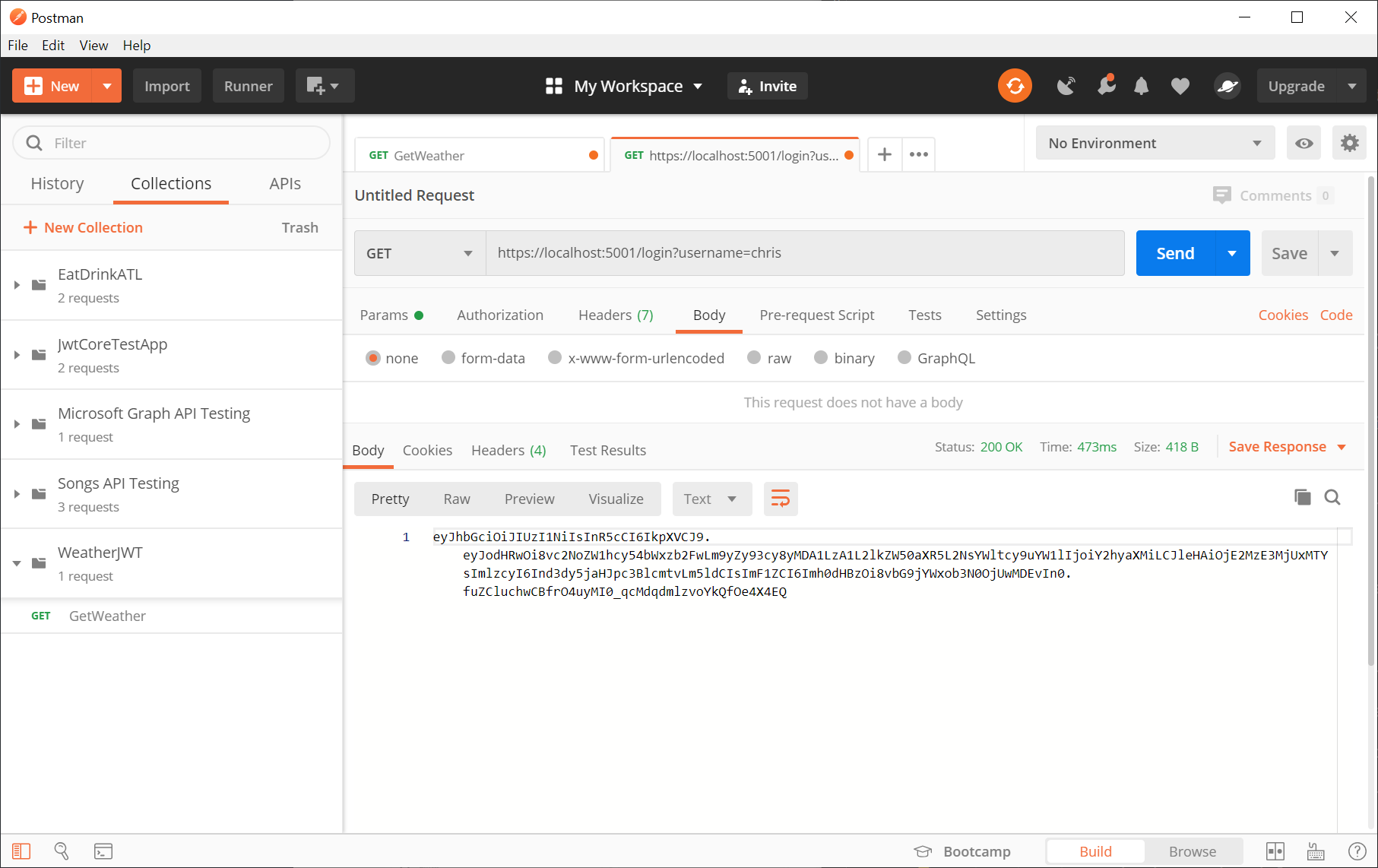Hide the sidebar using bottom-left icon
1378x868 pixels.
pos(21,851)
